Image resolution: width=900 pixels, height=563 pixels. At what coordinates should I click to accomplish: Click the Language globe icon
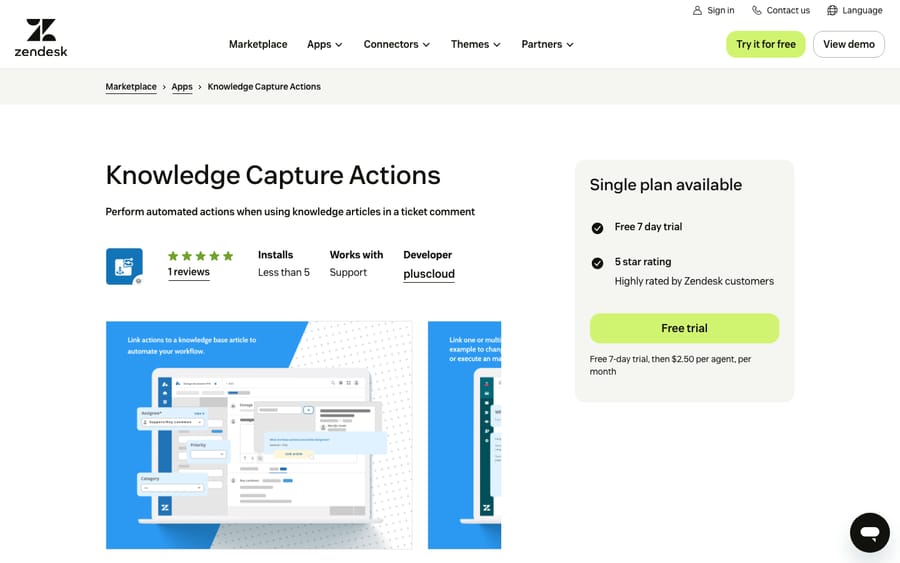[832, 10]
